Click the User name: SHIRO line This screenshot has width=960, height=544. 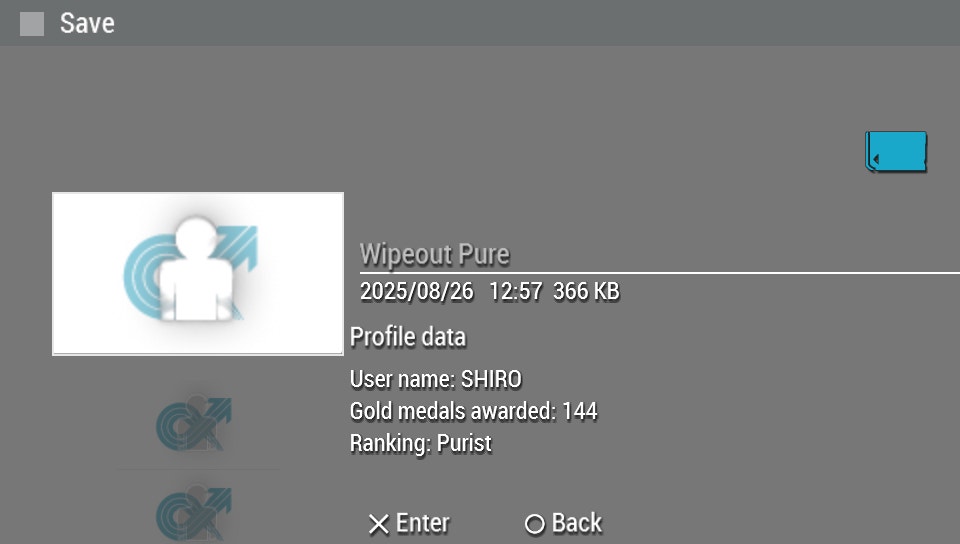coord(435,379)
